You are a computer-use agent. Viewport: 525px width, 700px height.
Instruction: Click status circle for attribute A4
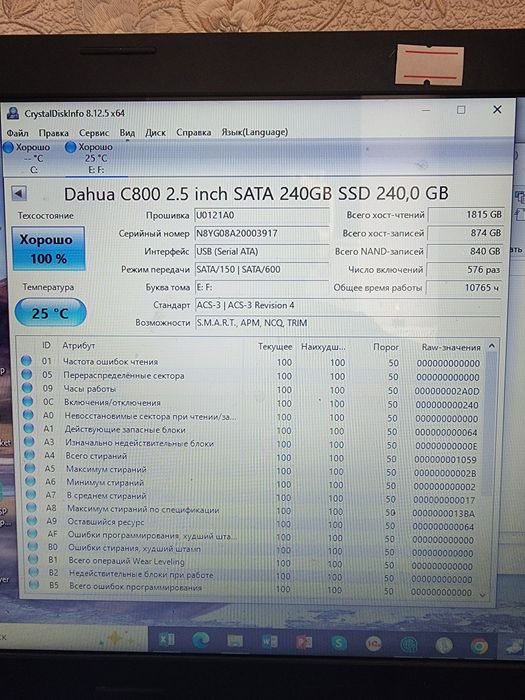pyautogui.click(x=30, y=454)
